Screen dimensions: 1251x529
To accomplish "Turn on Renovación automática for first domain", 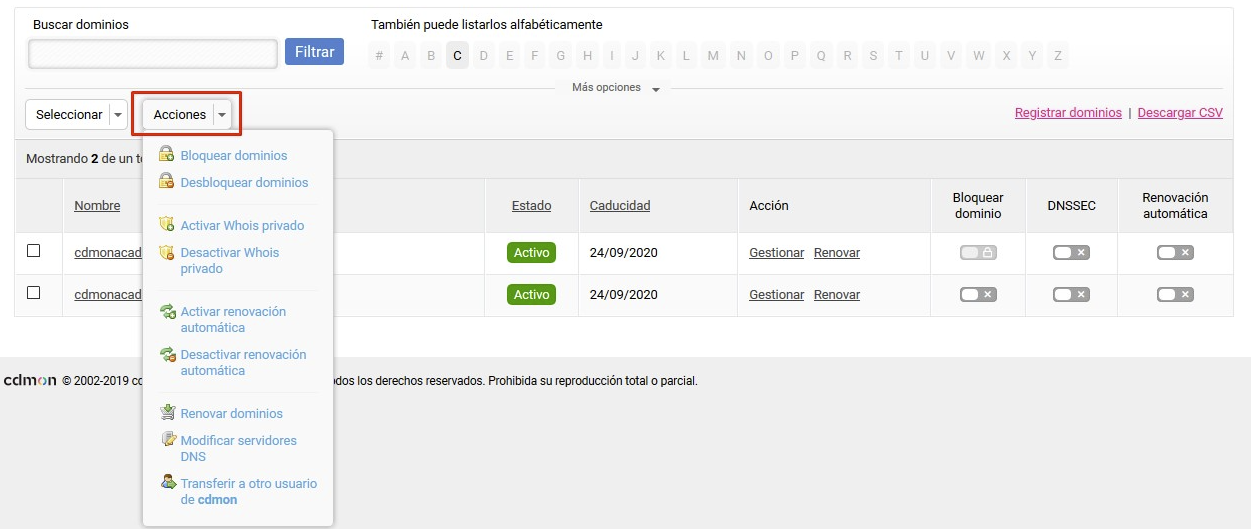I will coord(1175,253).
